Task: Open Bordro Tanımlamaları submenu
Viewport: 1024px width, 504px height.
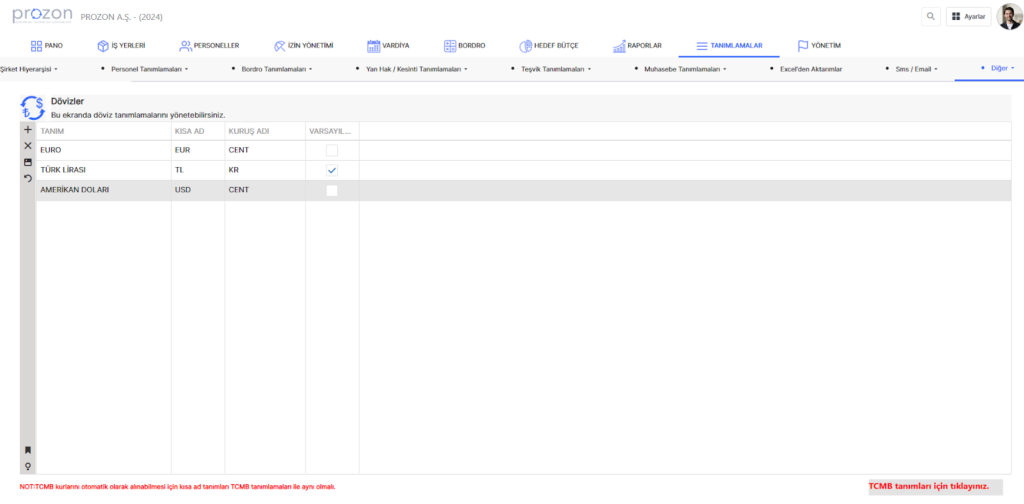Action: pos(277,69)
